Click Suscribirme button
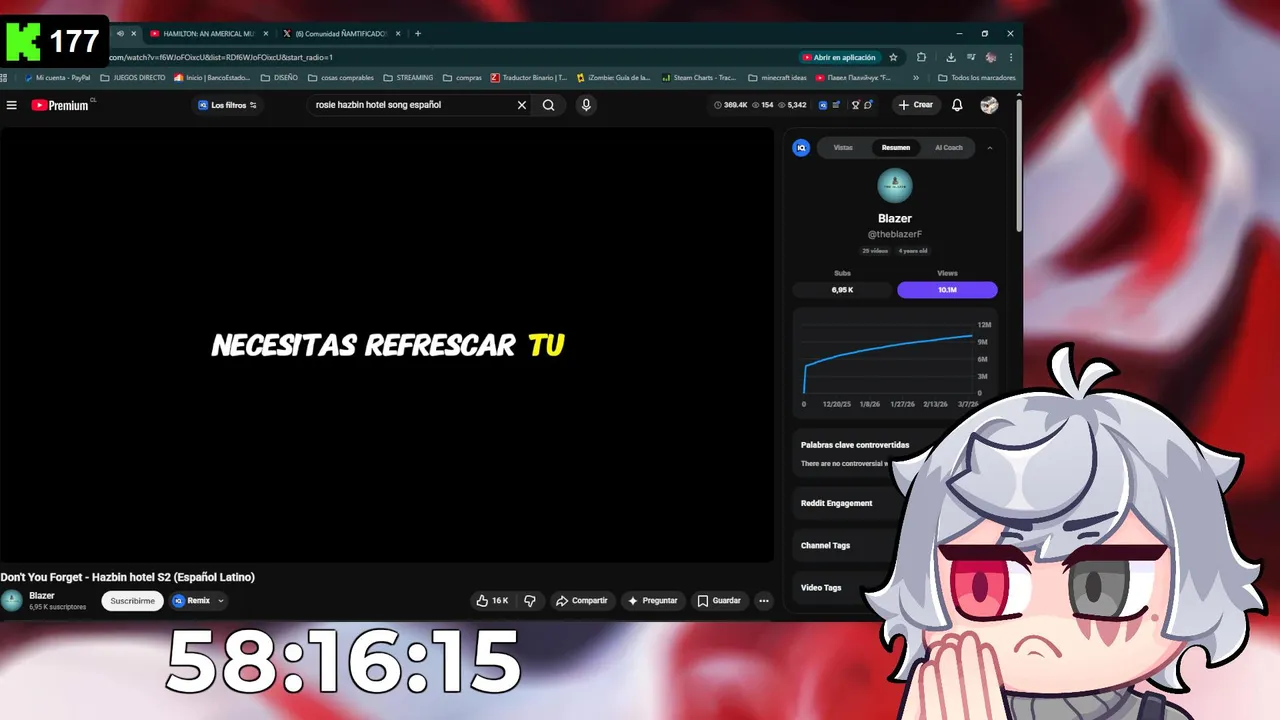 (132, 601)
